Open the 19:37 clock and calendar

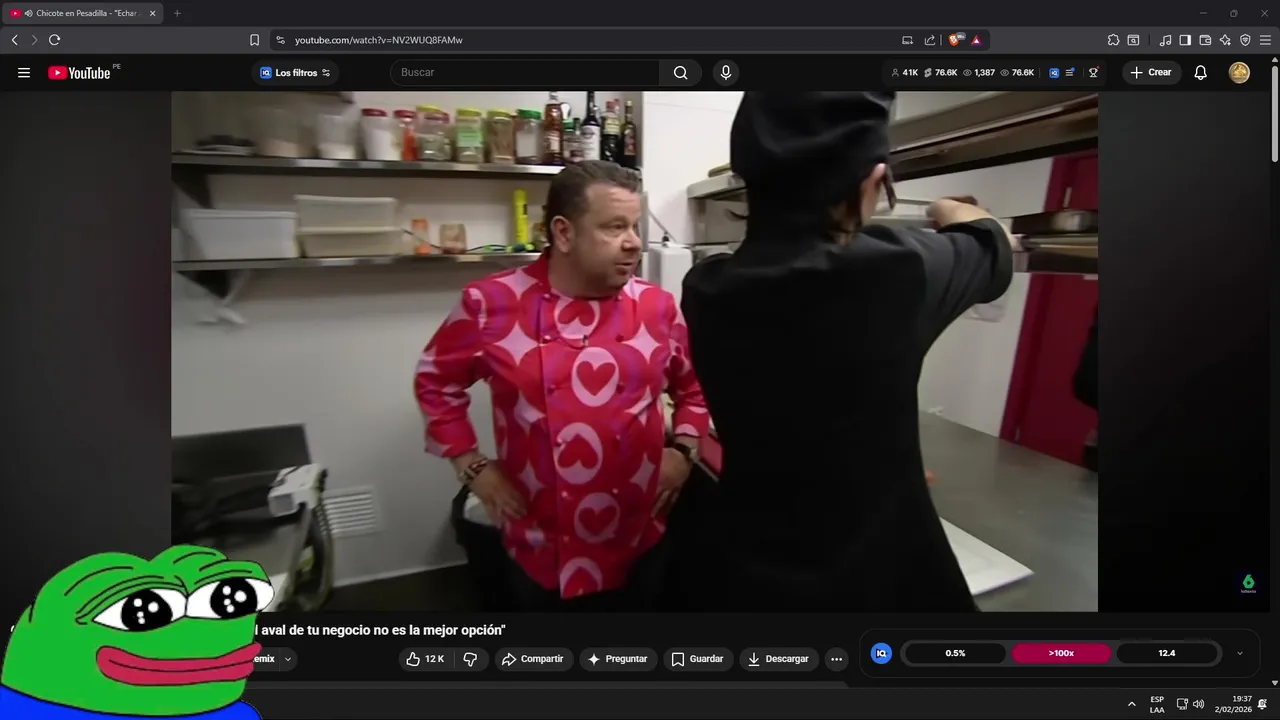click(1233, 704)
